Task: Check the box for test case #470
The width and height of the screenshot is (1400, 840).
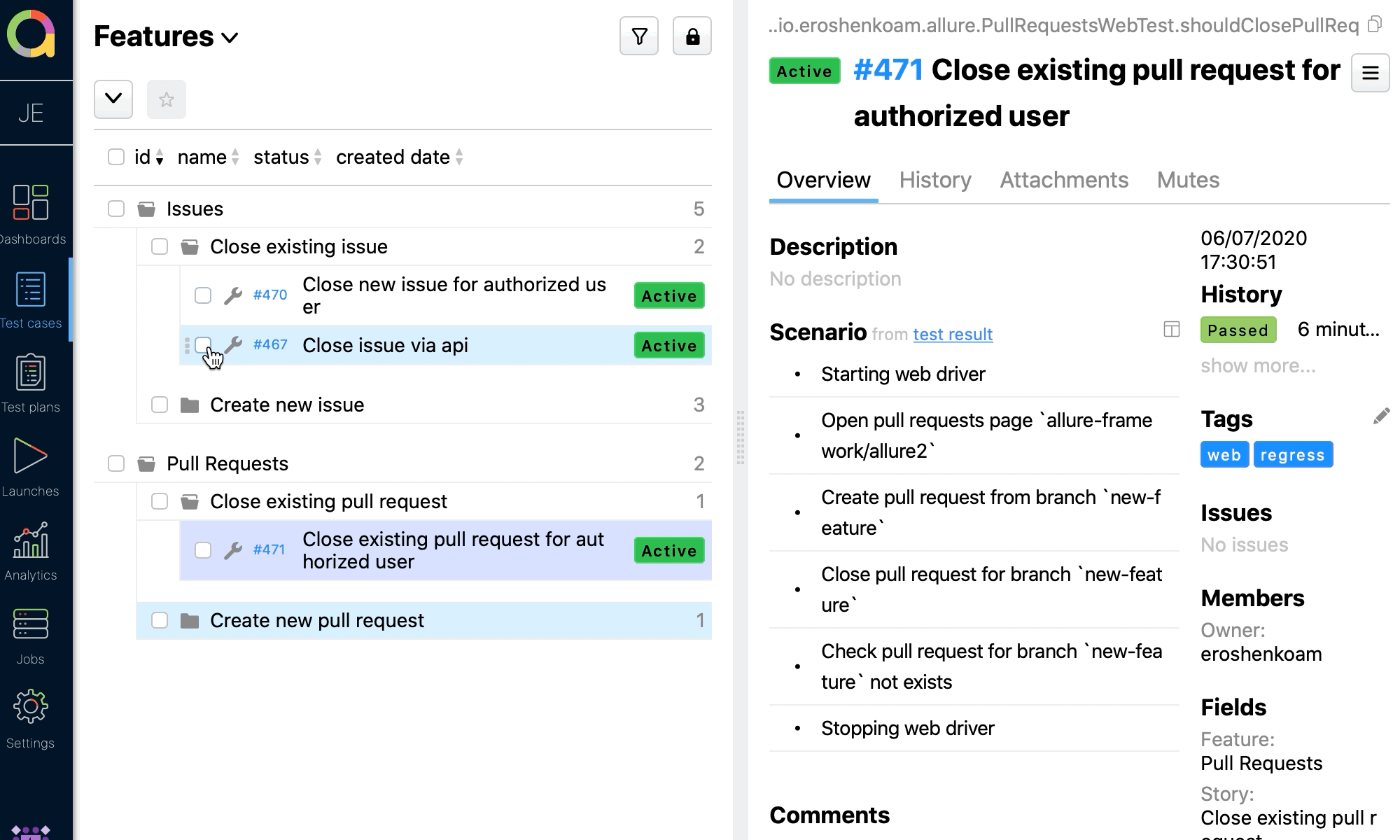Action: 203,295
